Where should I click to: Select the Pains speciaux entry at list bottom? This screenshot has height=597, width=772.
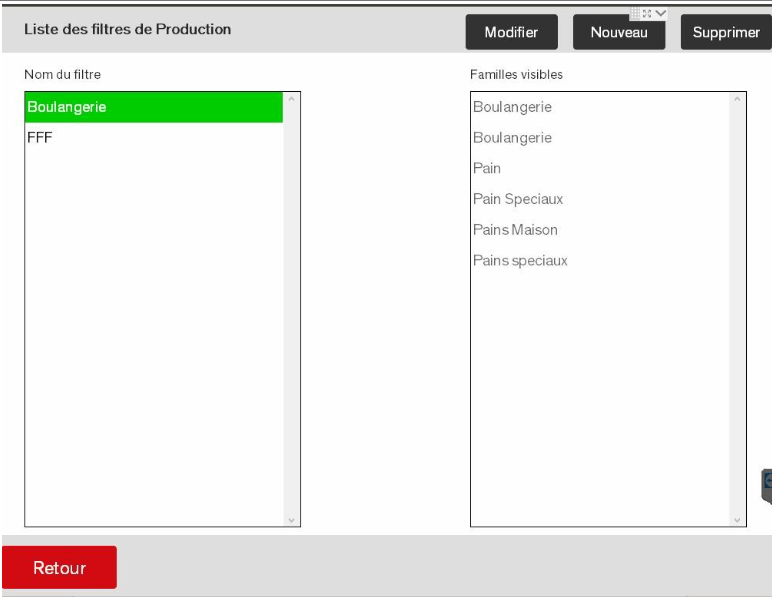(x=520, y=261)
